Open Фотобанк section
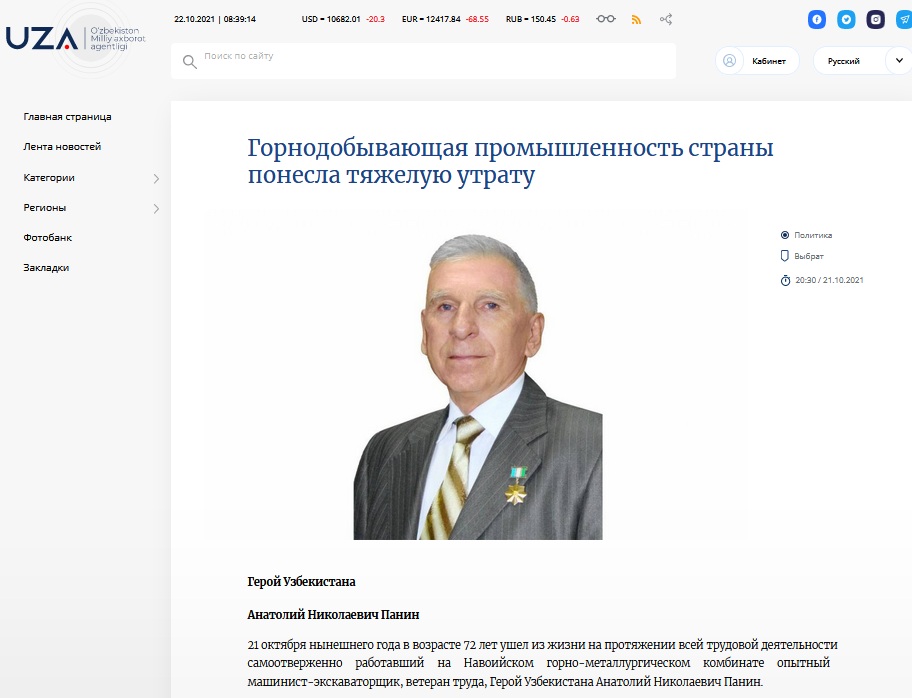The image size is (912, 698). (48, 238)
